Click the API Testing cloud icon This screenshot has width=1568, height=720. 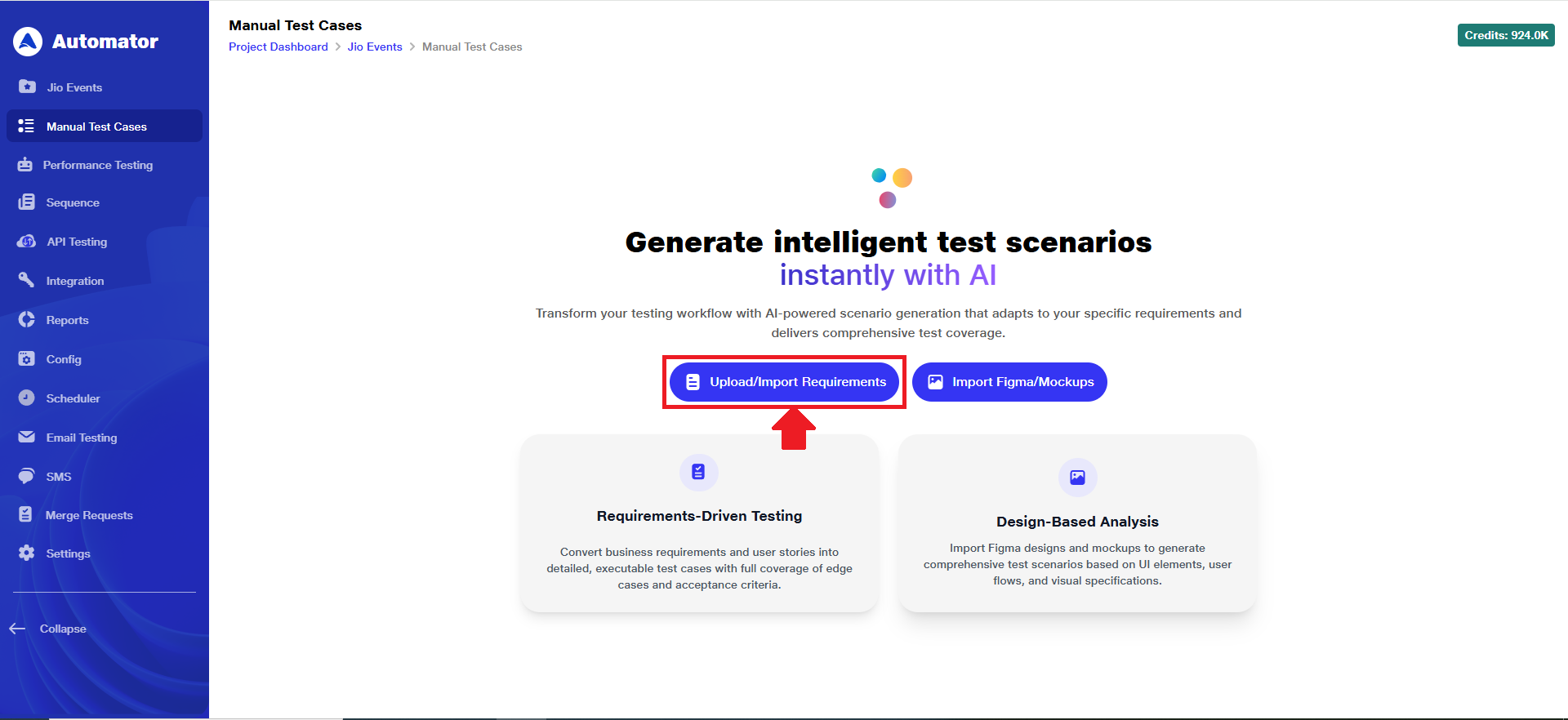(x=26, y=242)
